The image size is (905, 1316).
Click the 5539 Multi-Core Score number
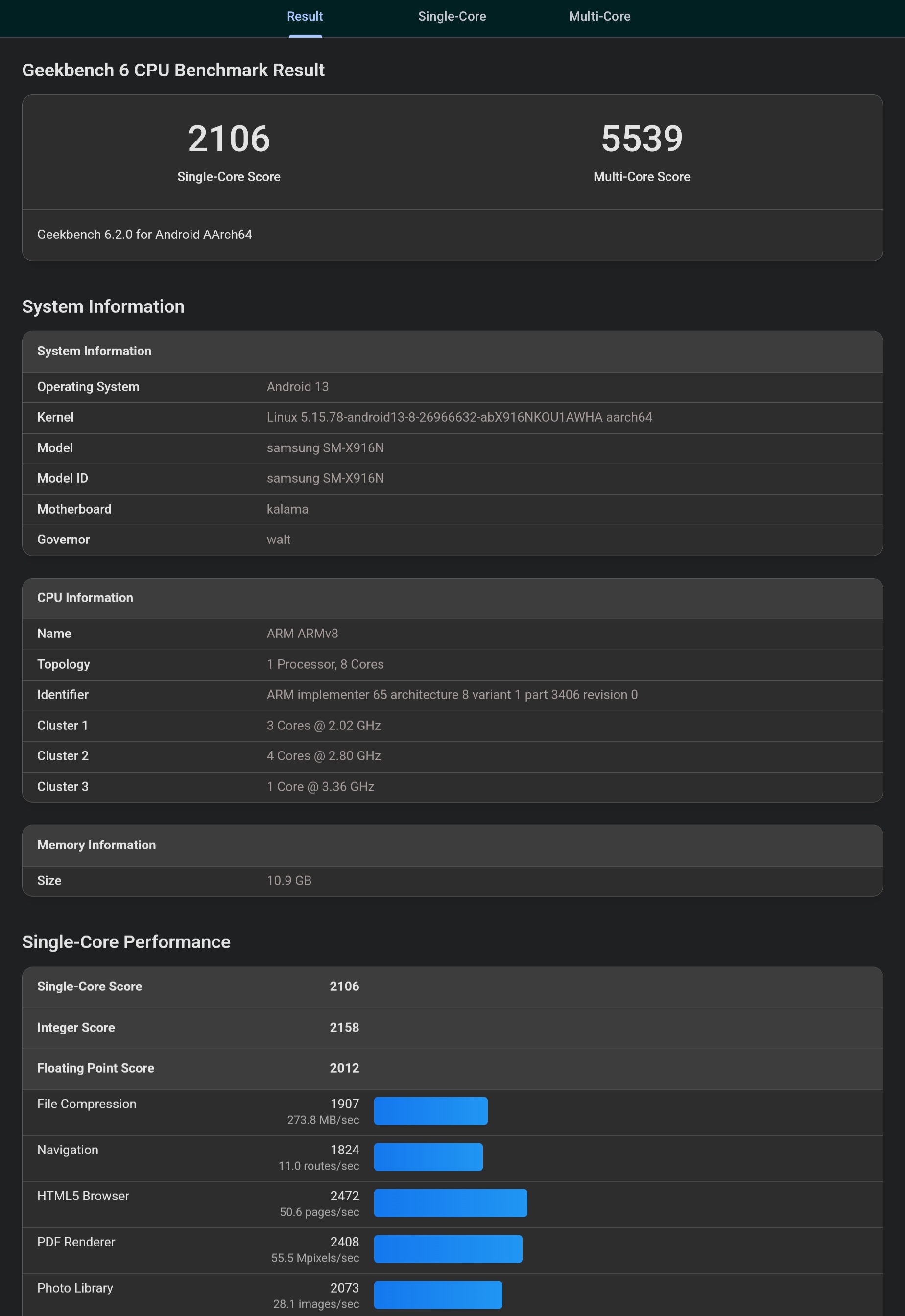click(642, 139)
